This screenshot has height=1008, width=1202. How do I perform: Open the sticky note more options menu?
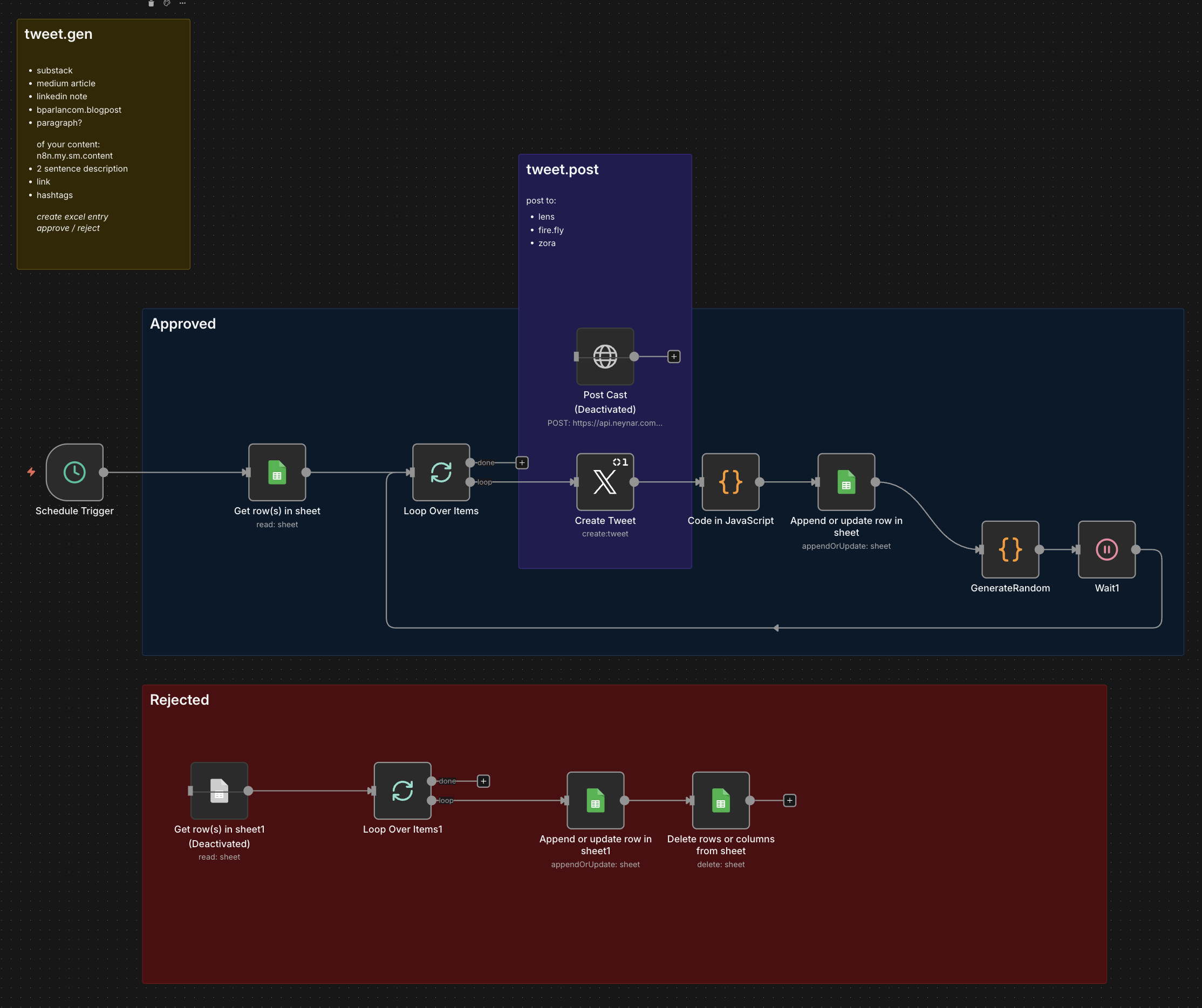point(182,3)
